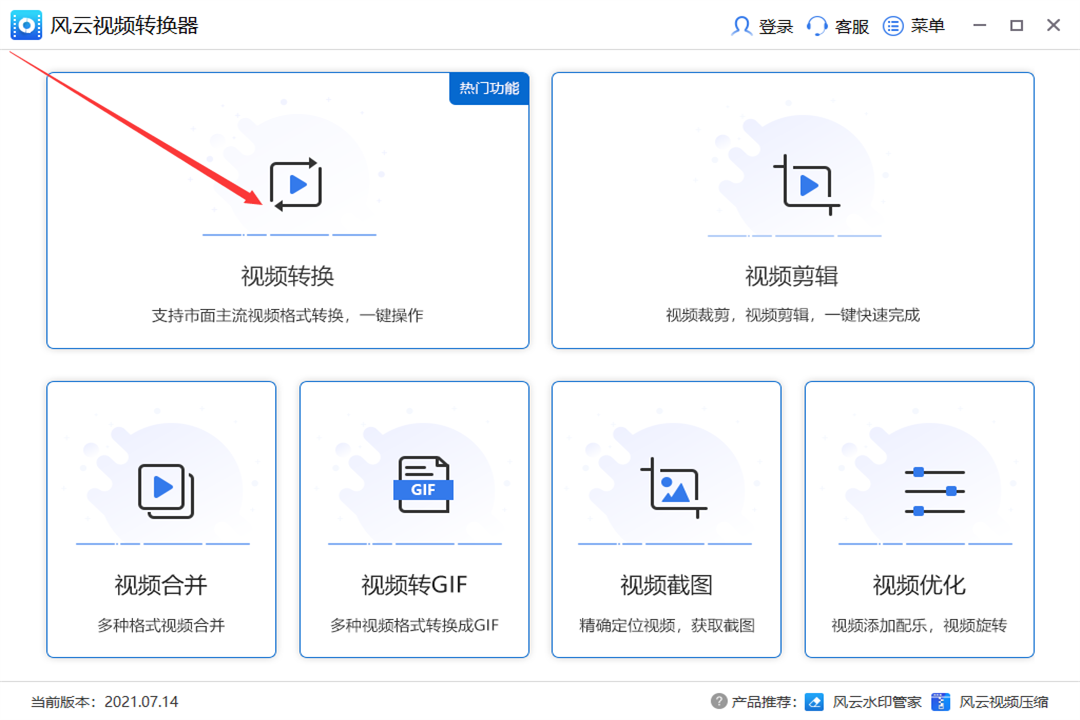This screenshot has width=1080, height=720.
Task: Select the 视频剪辑 card title
Action: point(792,276)
